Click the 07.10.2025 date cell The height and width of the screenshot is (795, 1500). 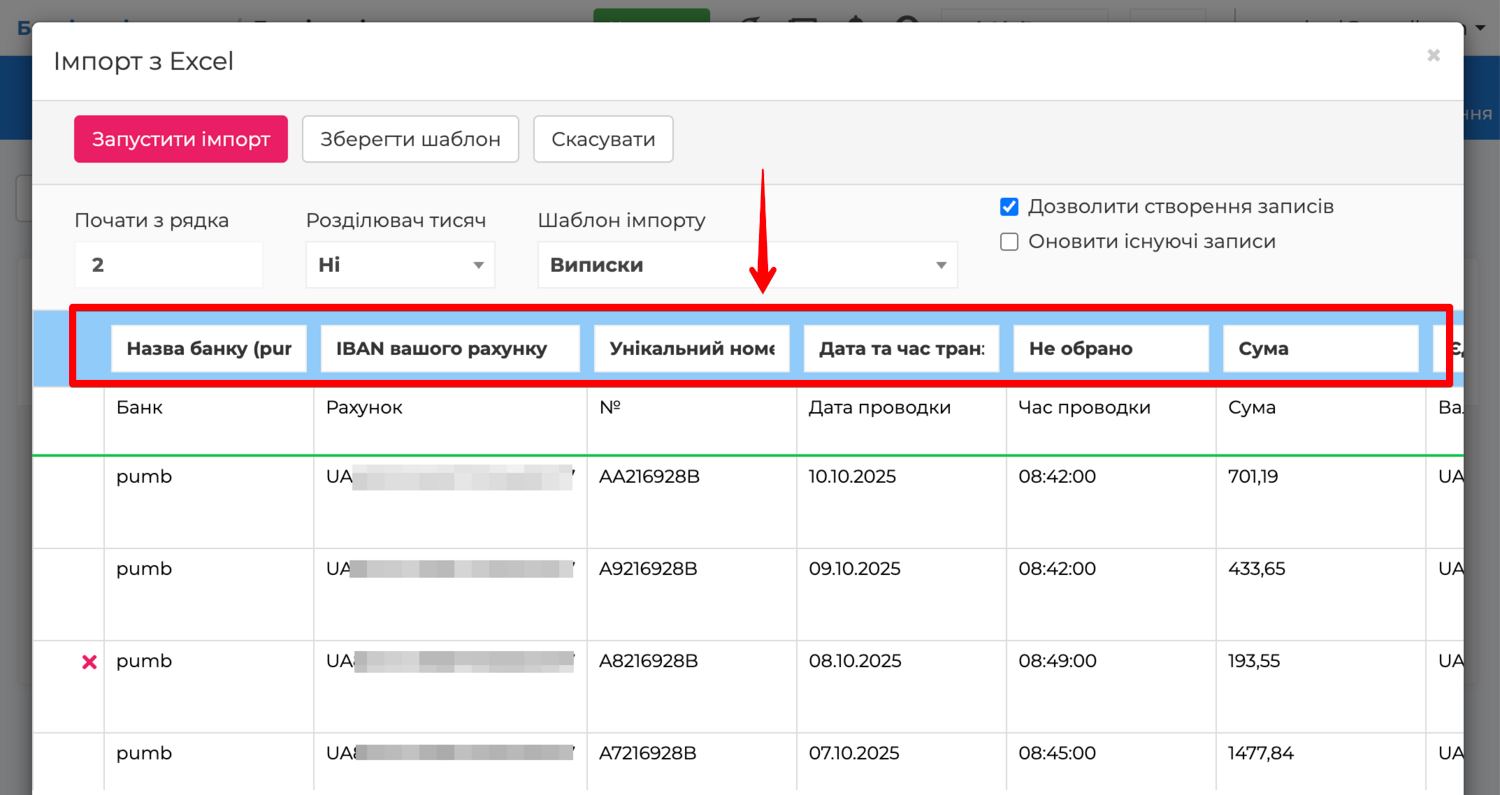pyautogui.click(x=854, y=753)
